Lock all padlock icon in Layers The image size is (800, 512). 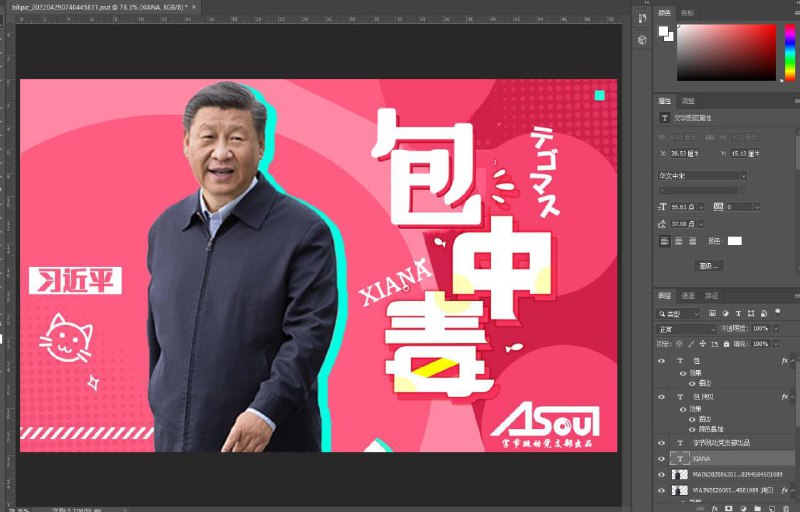click(726, 344)
